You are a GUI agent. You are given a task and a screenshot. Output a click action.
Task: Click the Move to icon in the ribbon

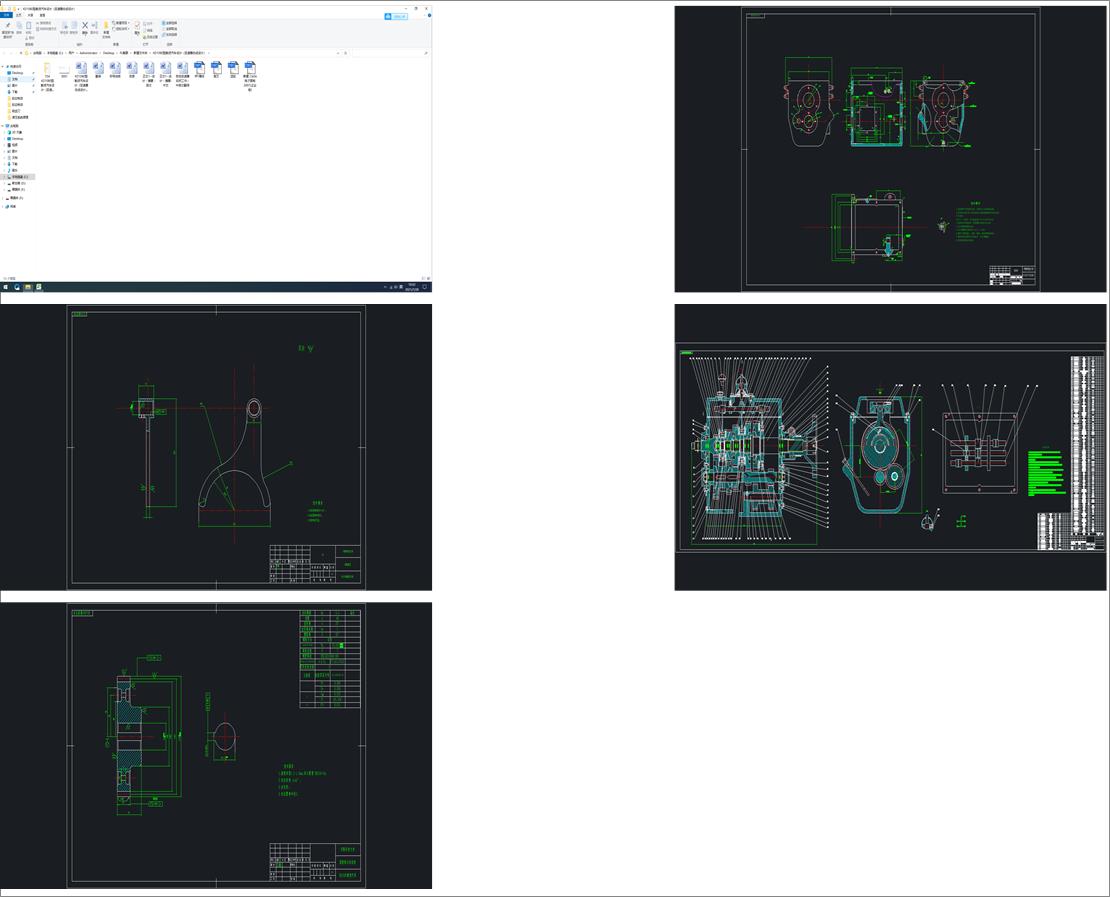64,25
